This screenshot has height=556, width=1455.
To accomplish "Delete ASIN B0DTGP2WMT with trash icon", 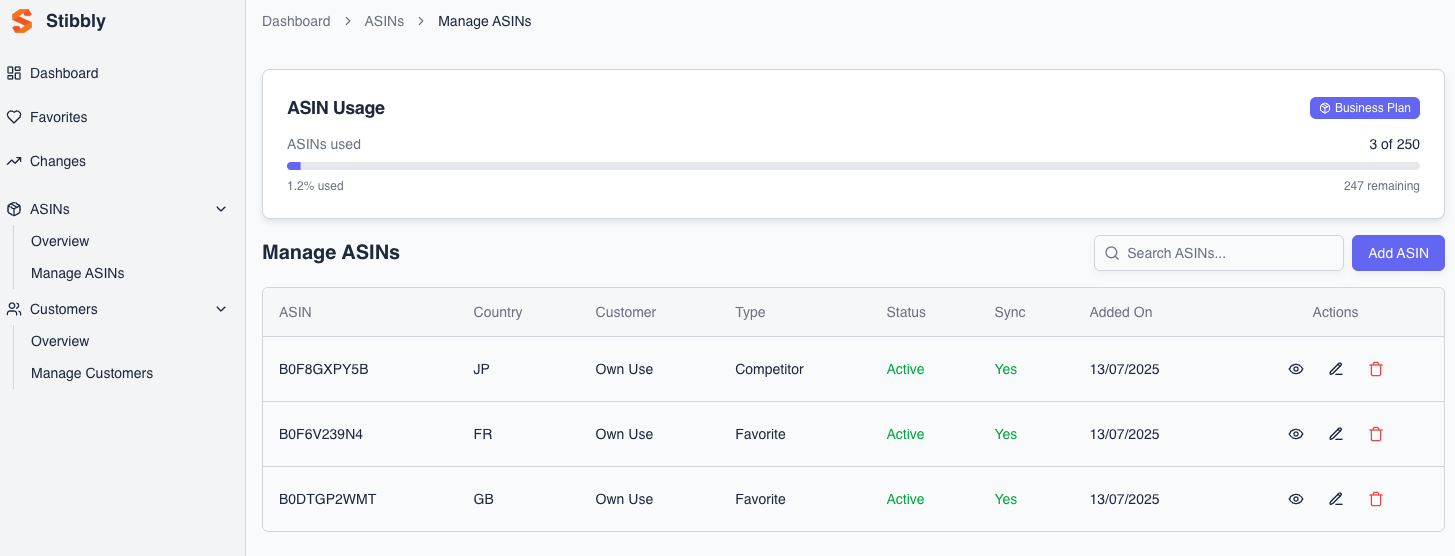I will (1376, 499).
